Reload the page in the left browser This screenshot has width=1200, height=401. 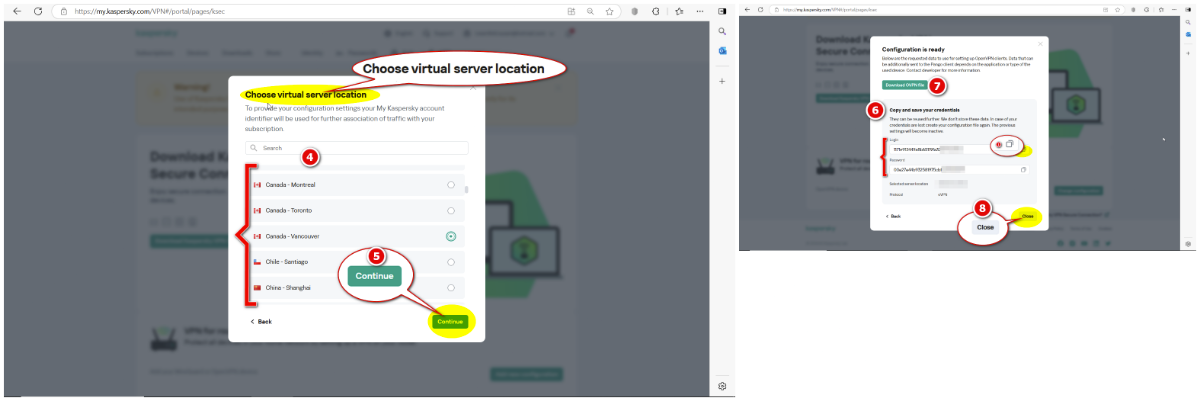[x=38, y=11]
